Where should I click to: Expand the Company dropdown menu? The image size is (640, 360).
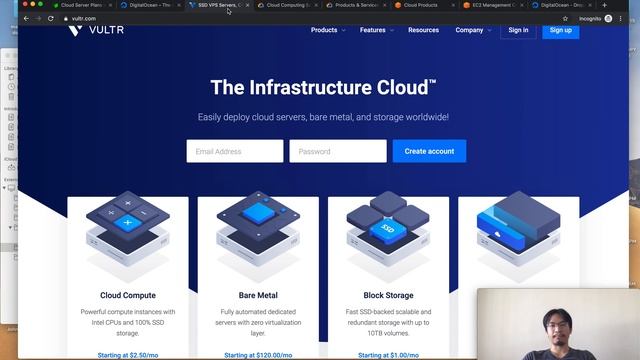tap(473, 30)
